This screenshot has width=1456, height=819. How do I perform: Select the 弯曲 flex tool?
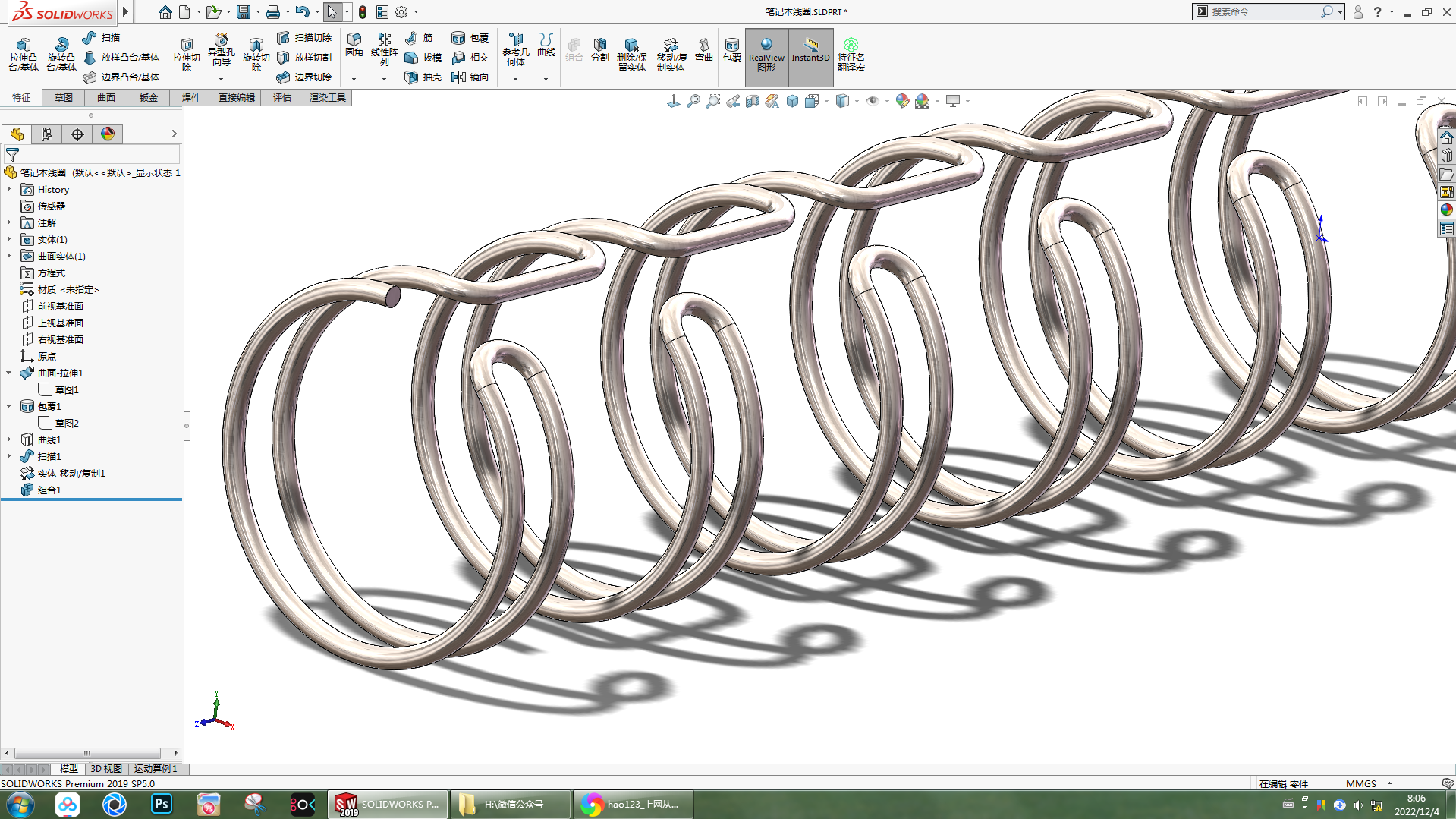tap(704, 50)
